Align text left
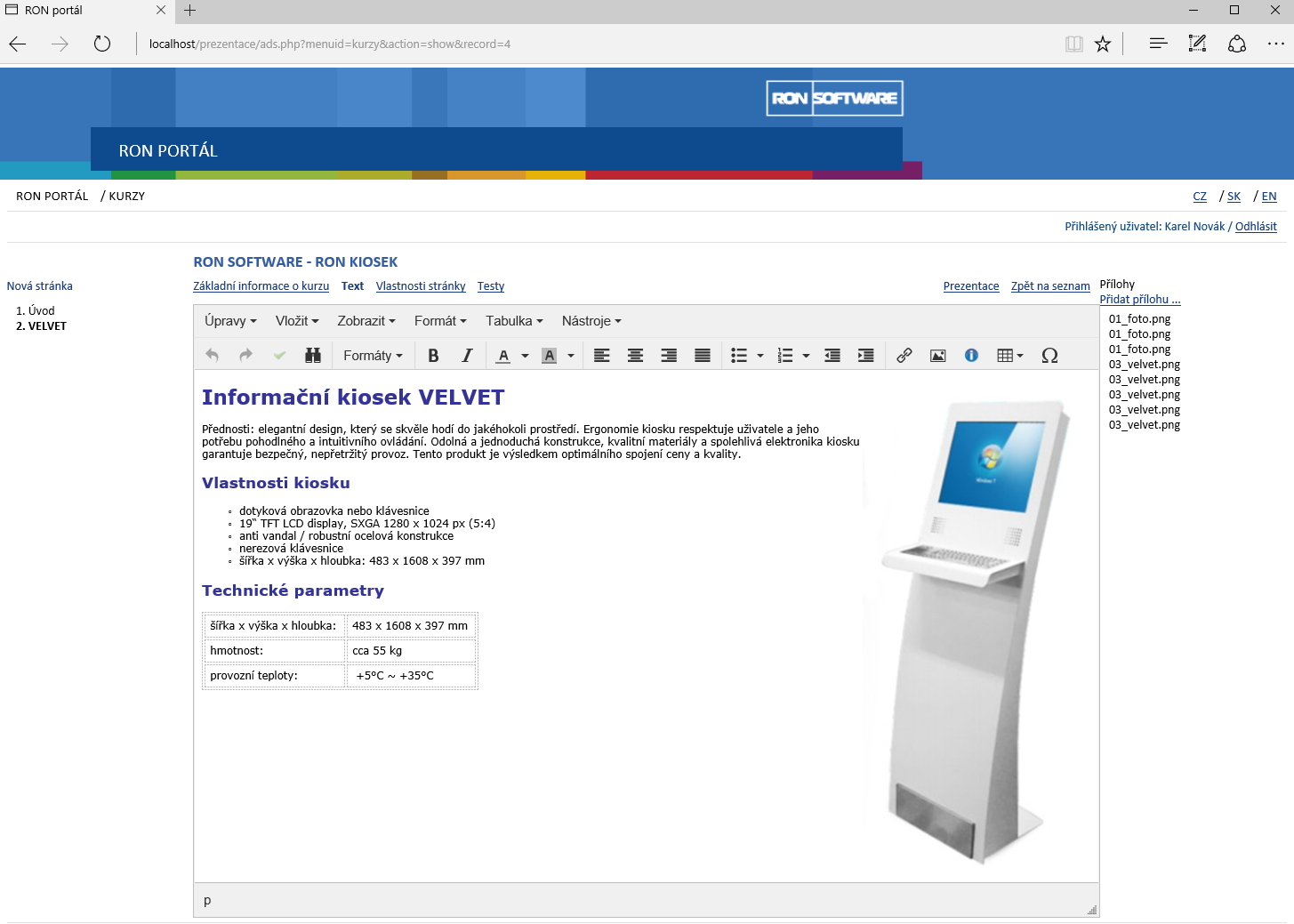1294x924 pixels. click(602, 356)
